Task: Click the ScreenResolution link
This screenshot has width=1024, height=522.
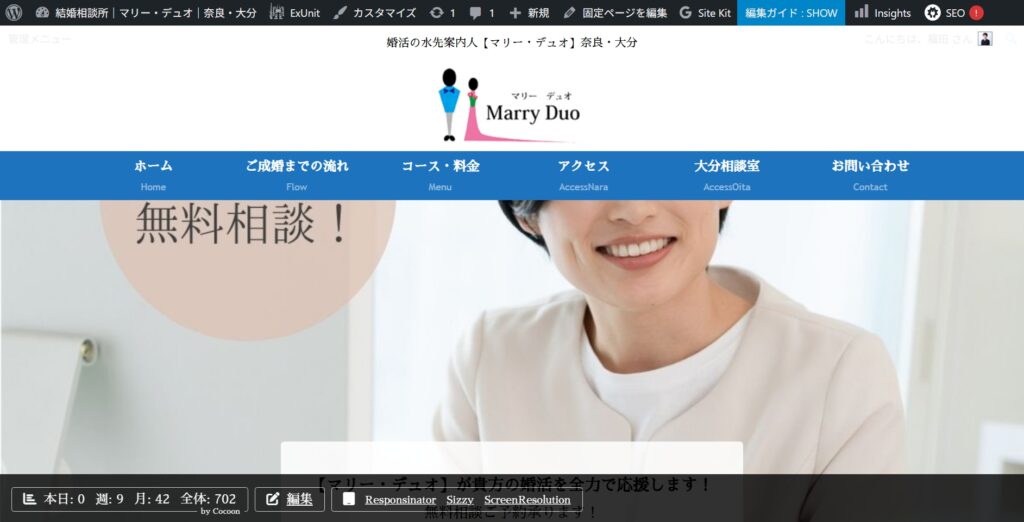Action: point(527,499)
